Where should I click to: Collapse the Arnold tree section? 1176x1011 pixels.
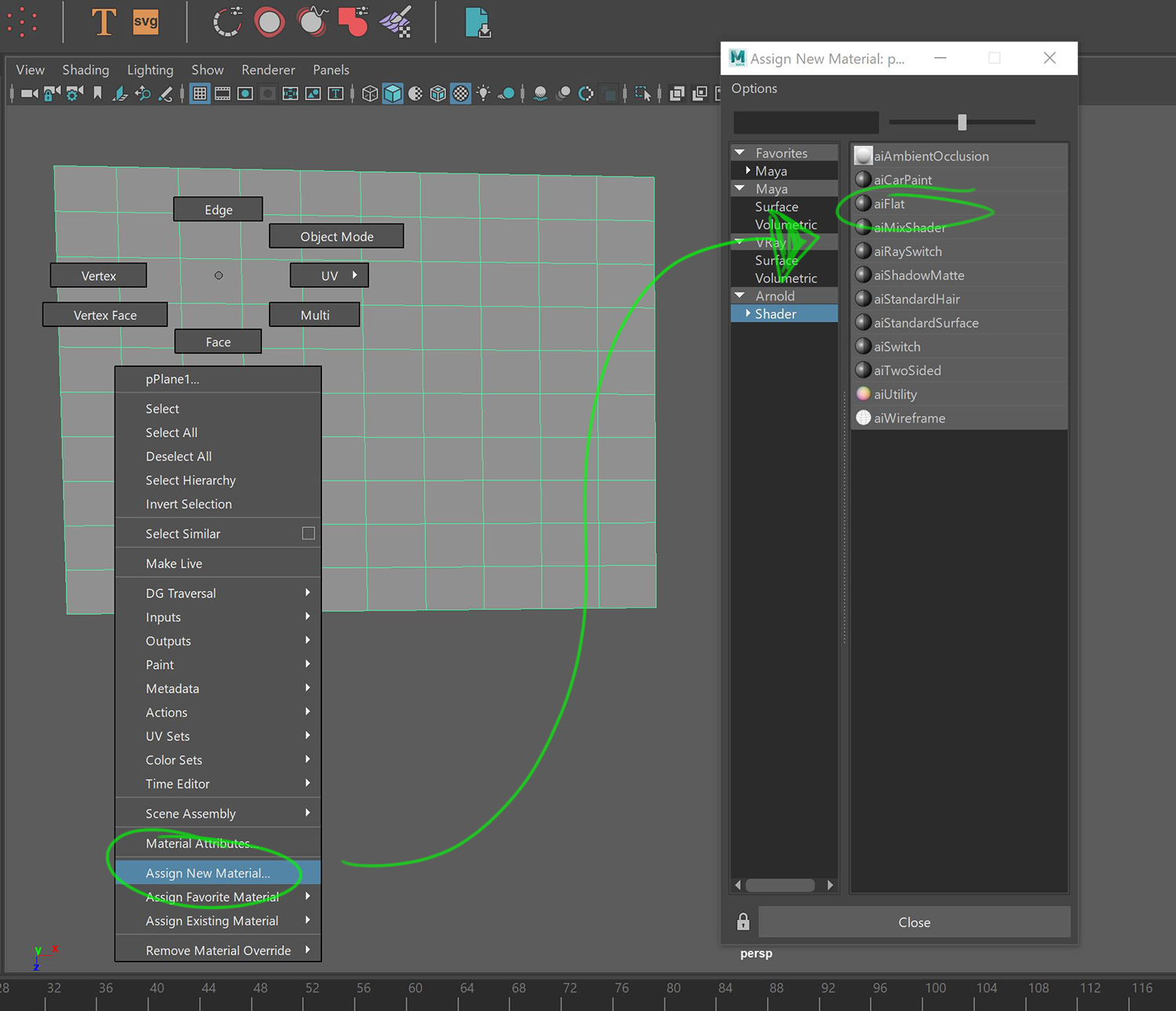pyautogui.click(x=739, y=296)
